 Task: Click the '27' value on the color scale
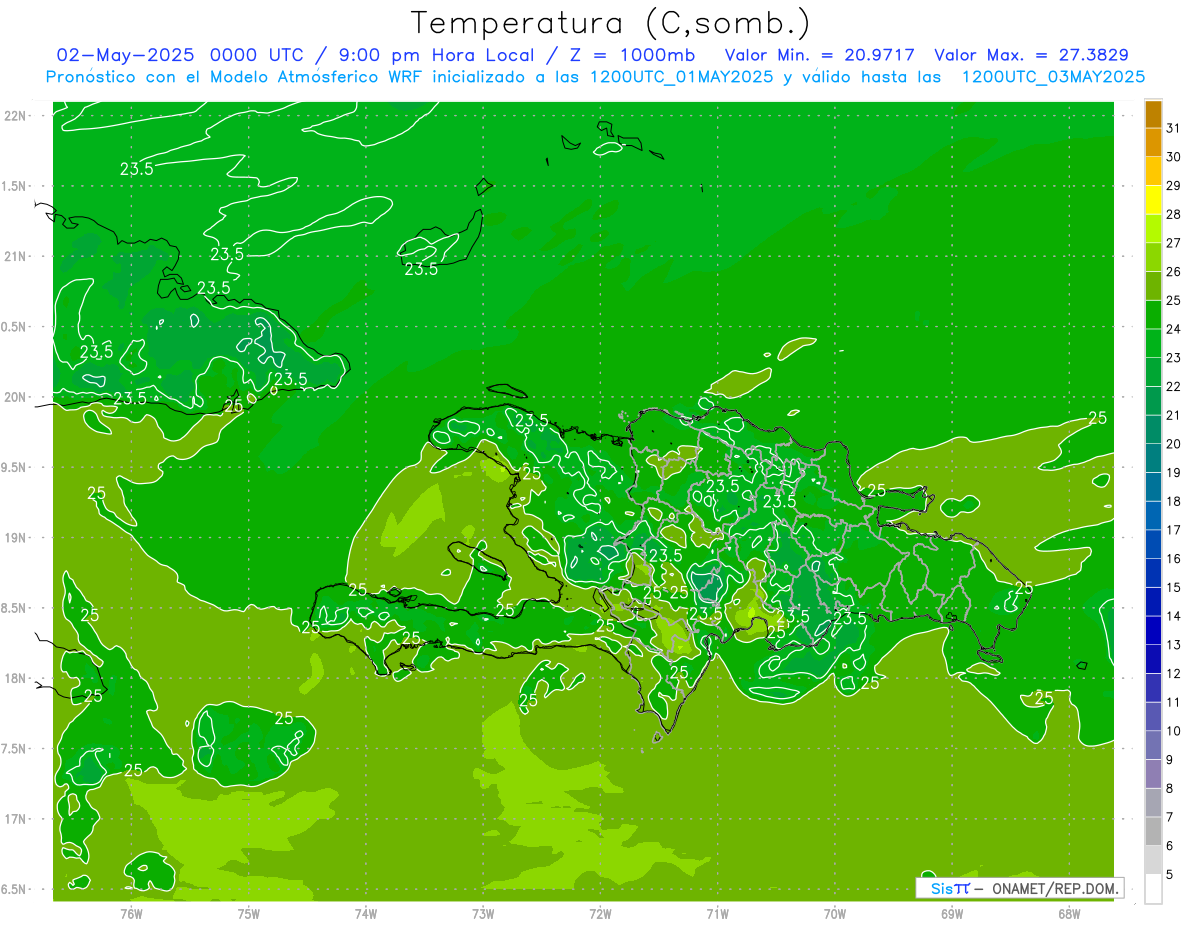(x=1174, y=243)
